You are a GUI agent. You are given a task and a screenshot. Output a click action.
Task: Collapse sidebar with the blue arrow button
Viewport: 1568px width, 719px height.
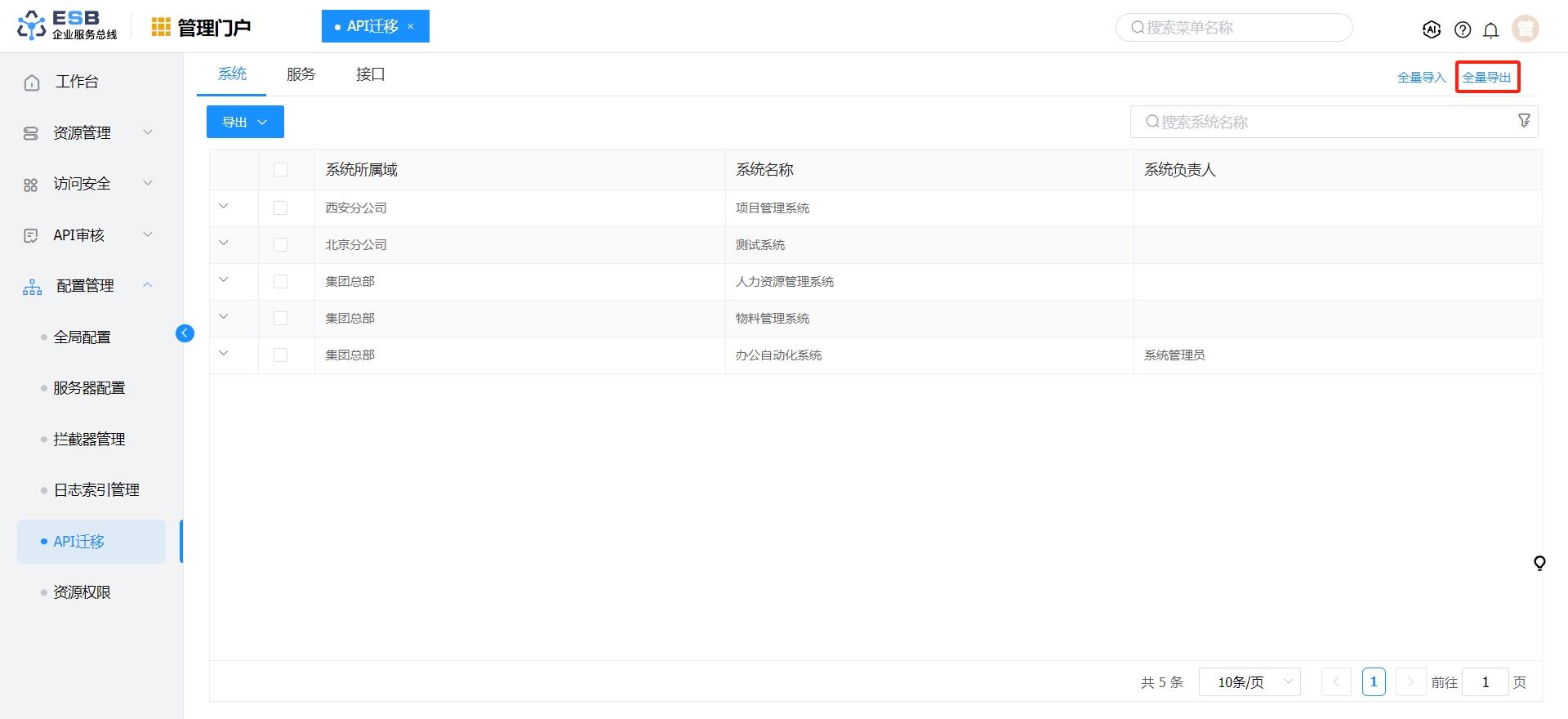185,333
